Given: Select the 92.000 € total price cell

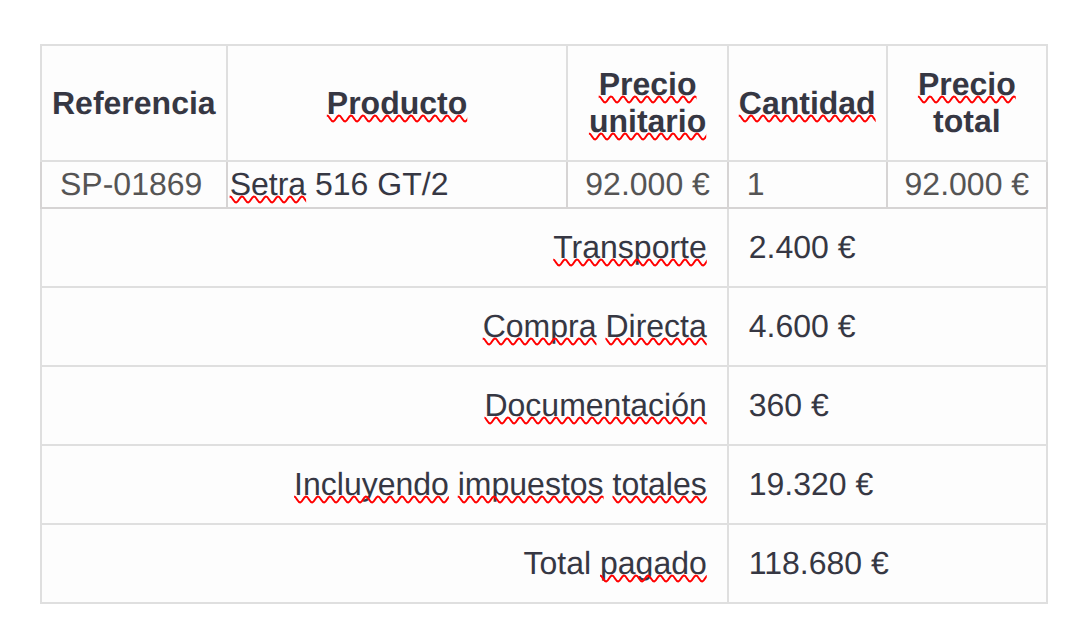Looking at the screenshot, I should coord(966,185).
